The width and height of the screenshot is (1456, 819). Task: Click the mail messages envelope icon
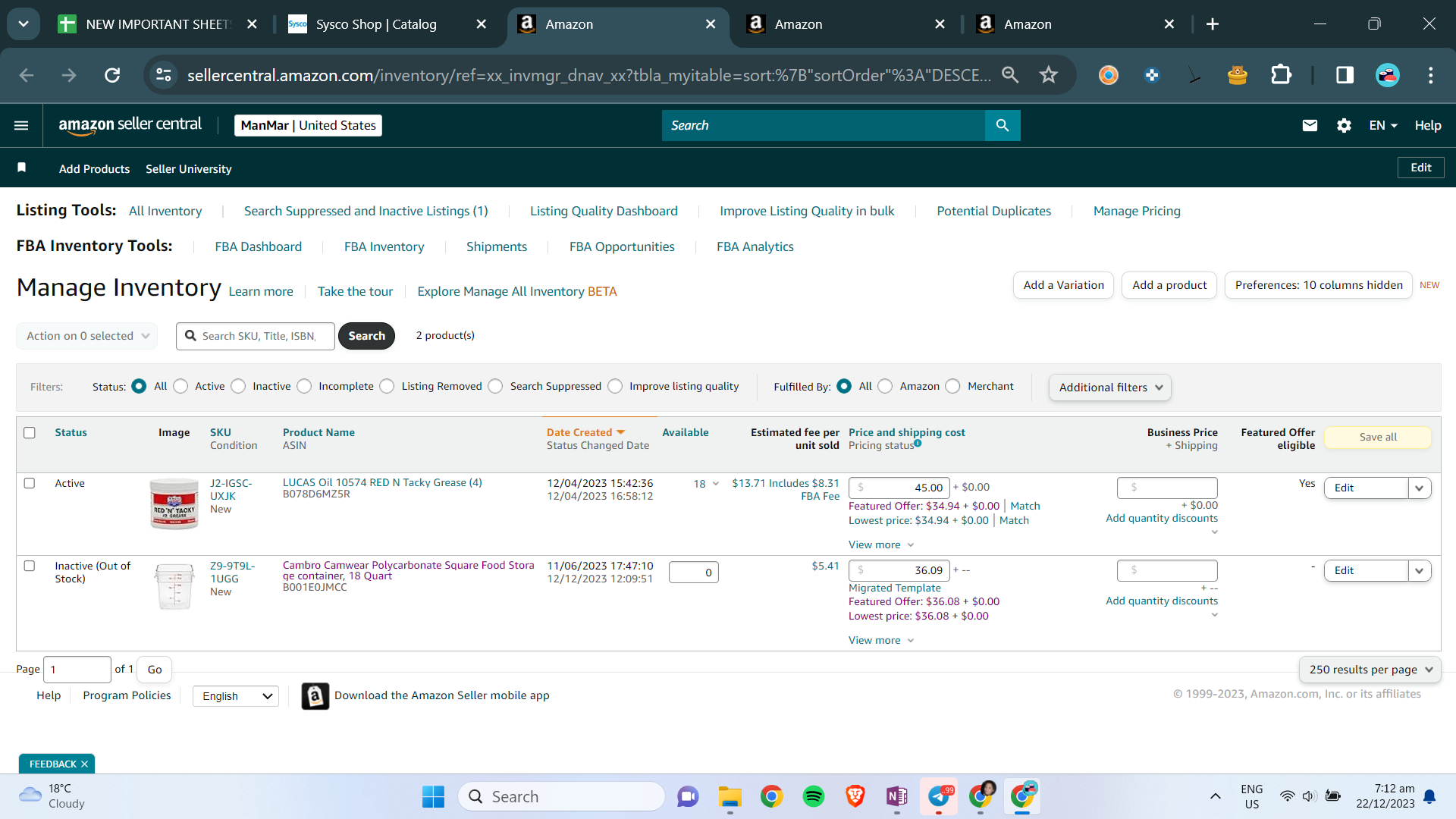(x=1310, y=125)
